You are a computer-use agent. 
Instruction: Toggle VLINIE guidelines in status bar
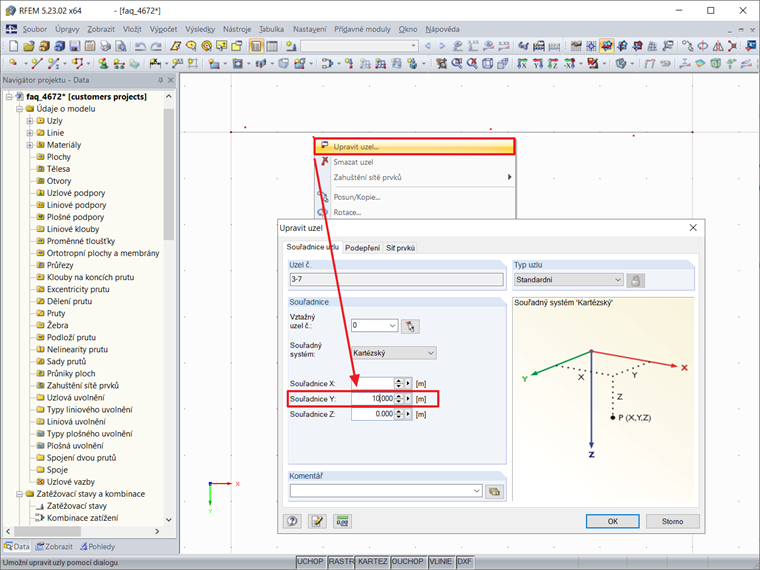tap(441, 561)
